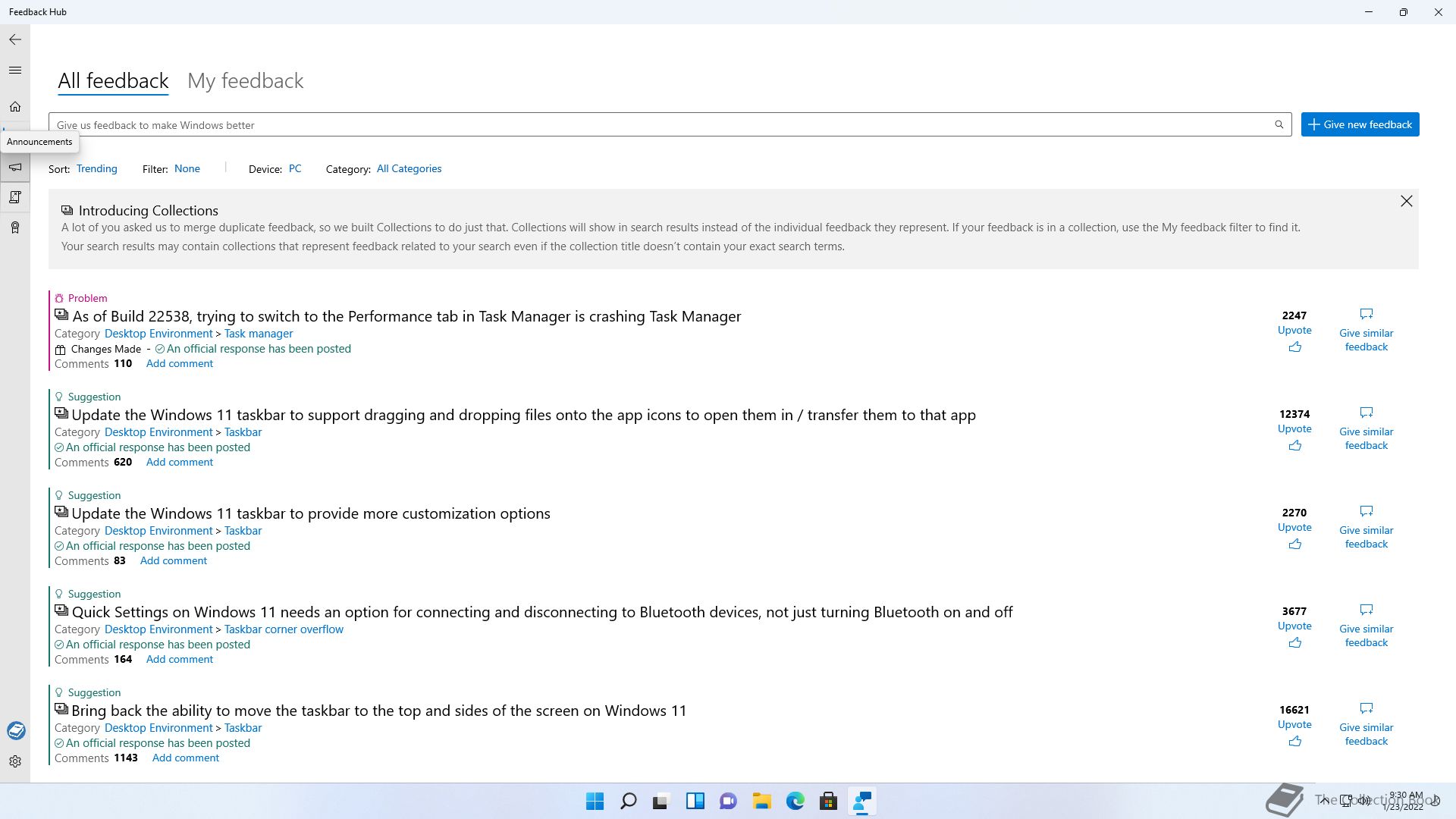Image resolution: width=1456 pixels, height=819 pixels.
Task: Add comment on drag and drop suggestion
Action: point(180,462)
